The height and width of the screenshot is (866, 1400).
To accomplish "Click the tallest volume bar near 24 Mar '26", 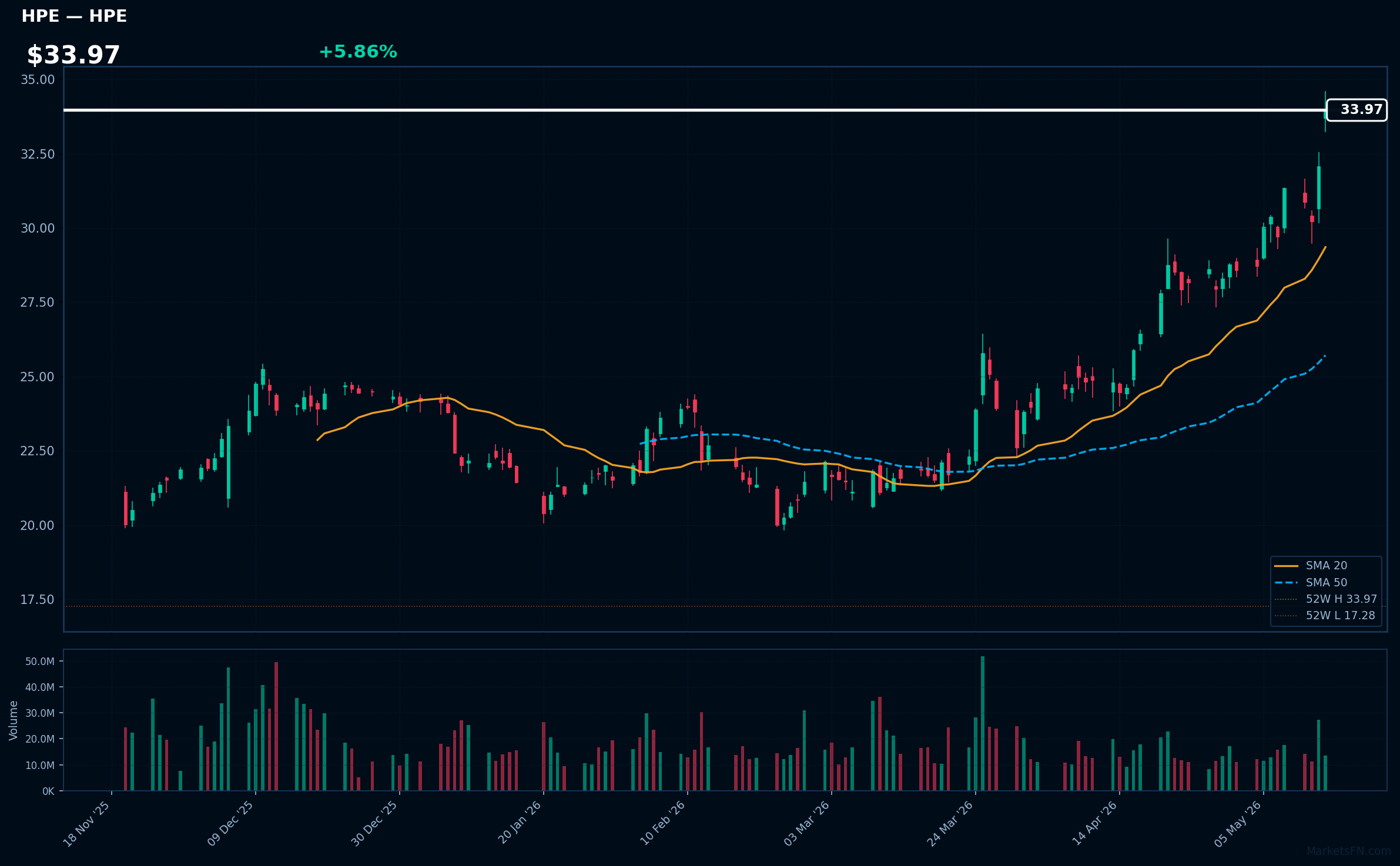I will point(983,723).
